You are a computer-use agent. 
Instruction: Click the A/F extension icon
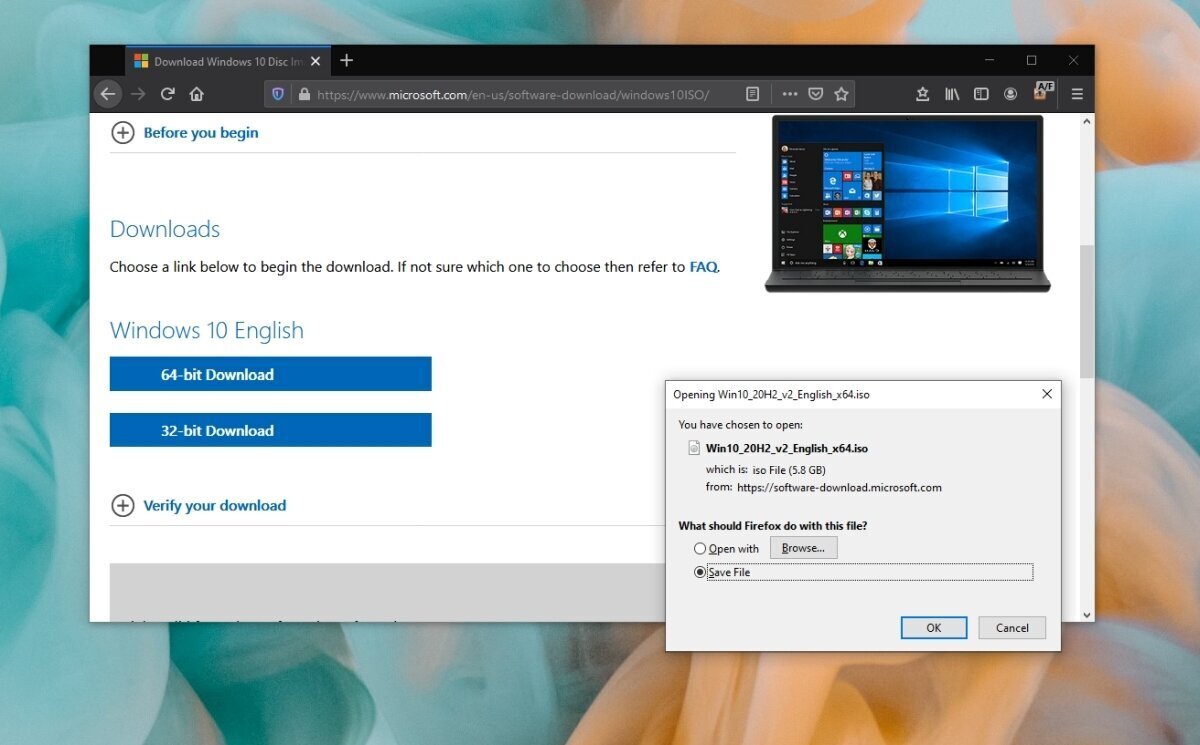(1043, 93)
